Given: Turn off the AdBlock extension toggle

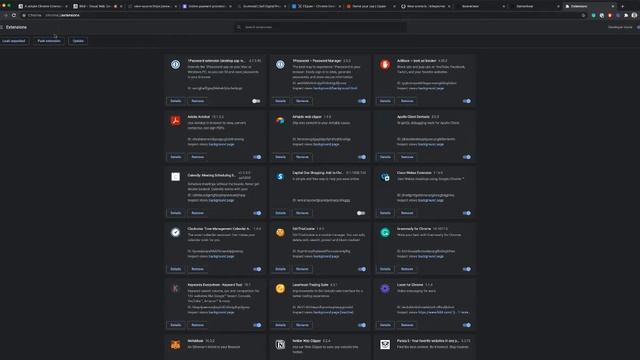Looking at the screenshot, I should point(467,101).
